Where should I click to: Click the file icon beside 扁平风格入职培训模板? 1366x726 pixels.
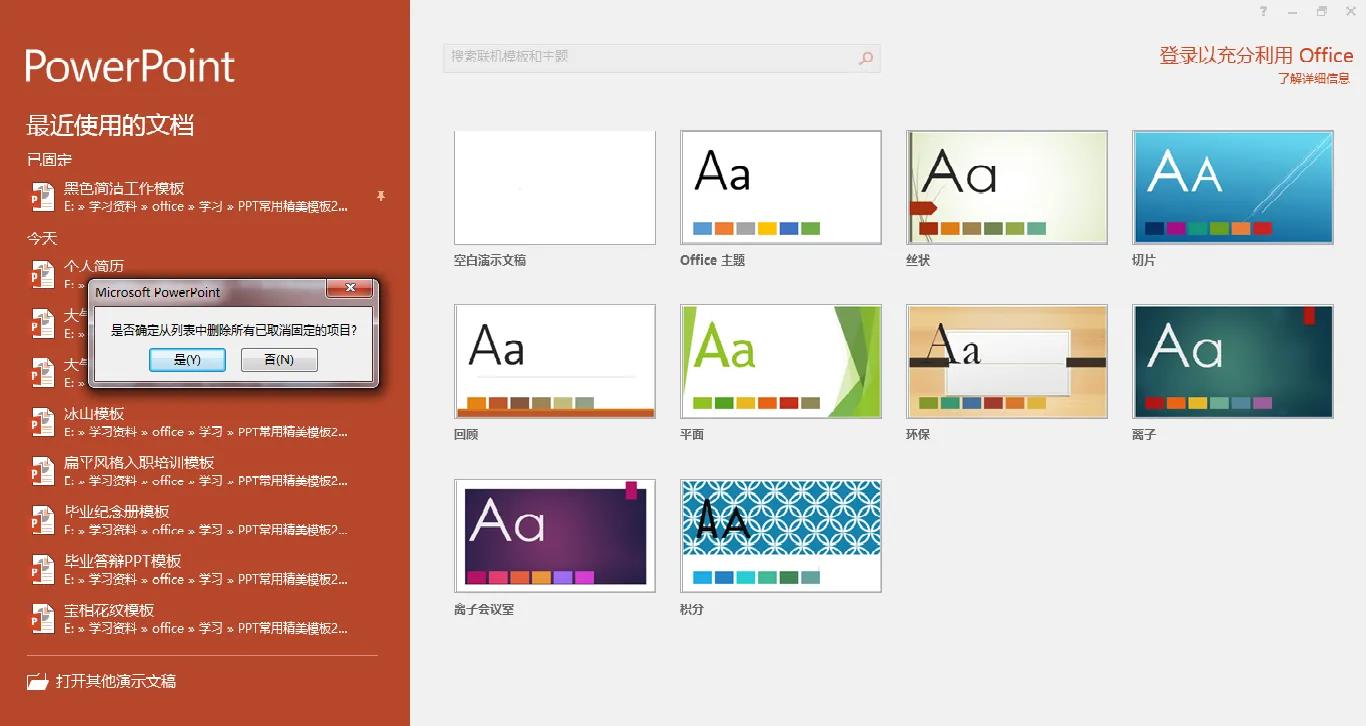(x=42, y=471)
